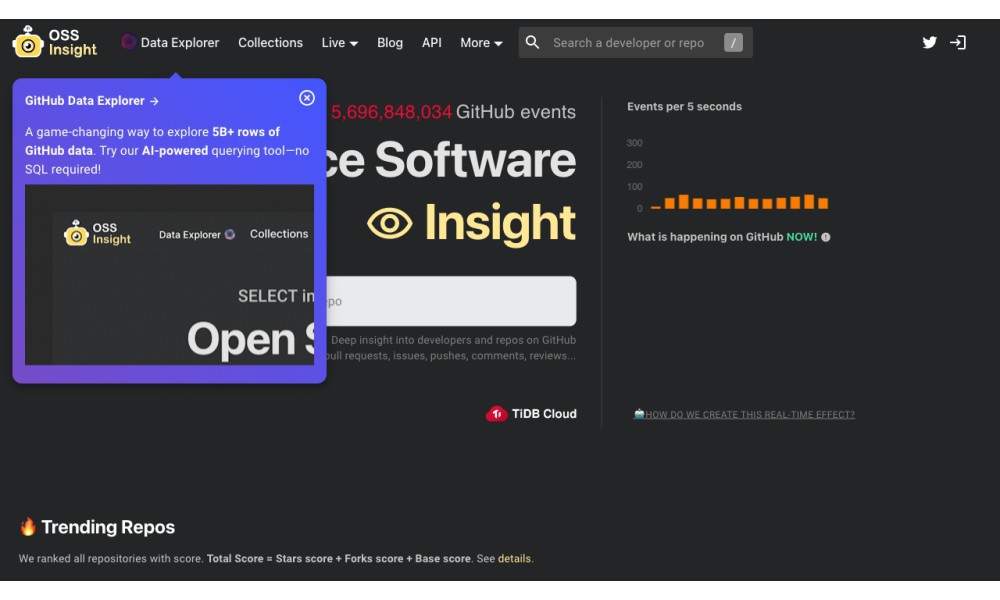Click the fire icon near Trending Repos
This screenshot has width=1000, height=600.
click(28, 527)
